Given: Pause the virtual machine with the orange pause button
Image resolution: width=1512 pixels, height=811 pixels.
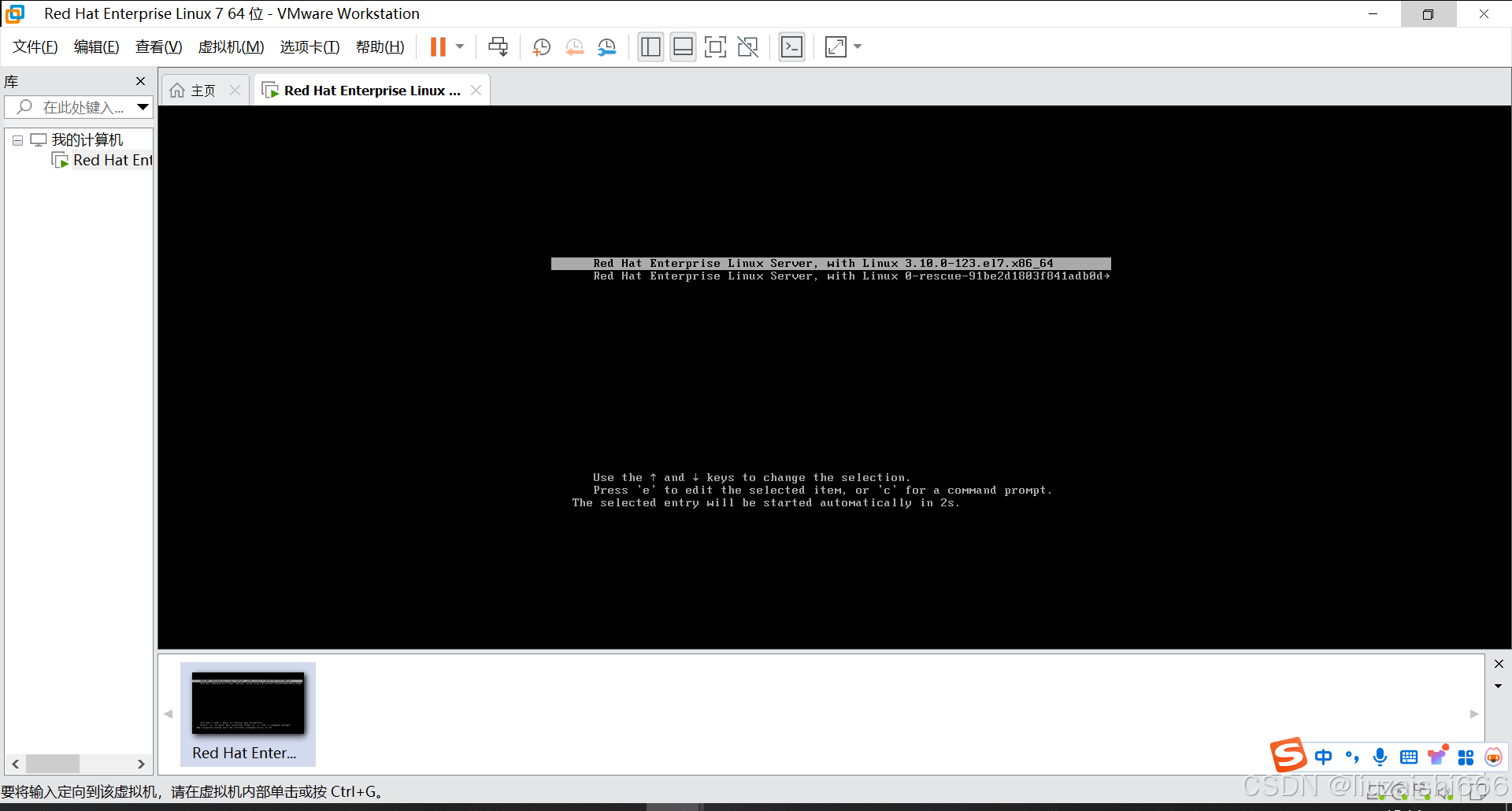Looking at the screenshot, I should coord(438,47).
